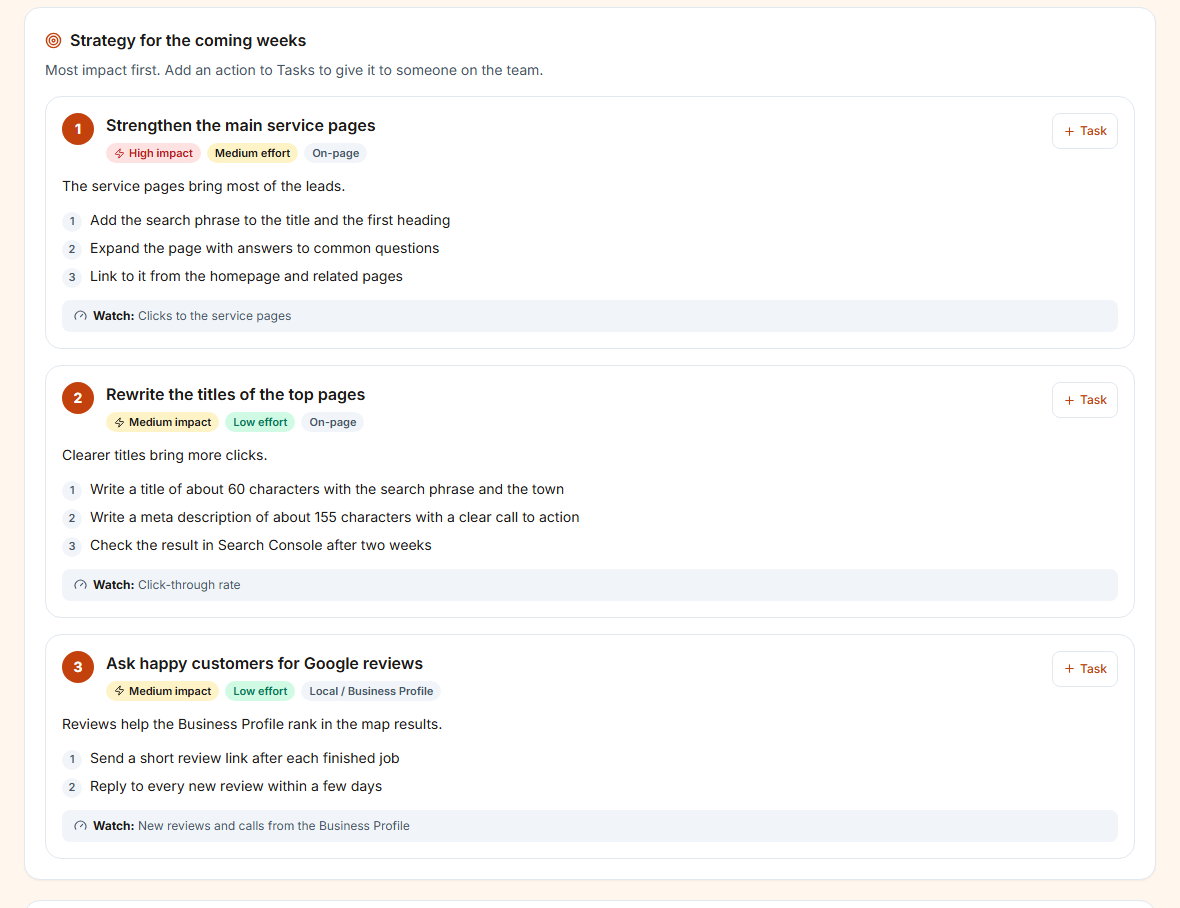Add task for Ask happy customers for Google reviews
This screenshot has height=908, width=1180.
1084,669
